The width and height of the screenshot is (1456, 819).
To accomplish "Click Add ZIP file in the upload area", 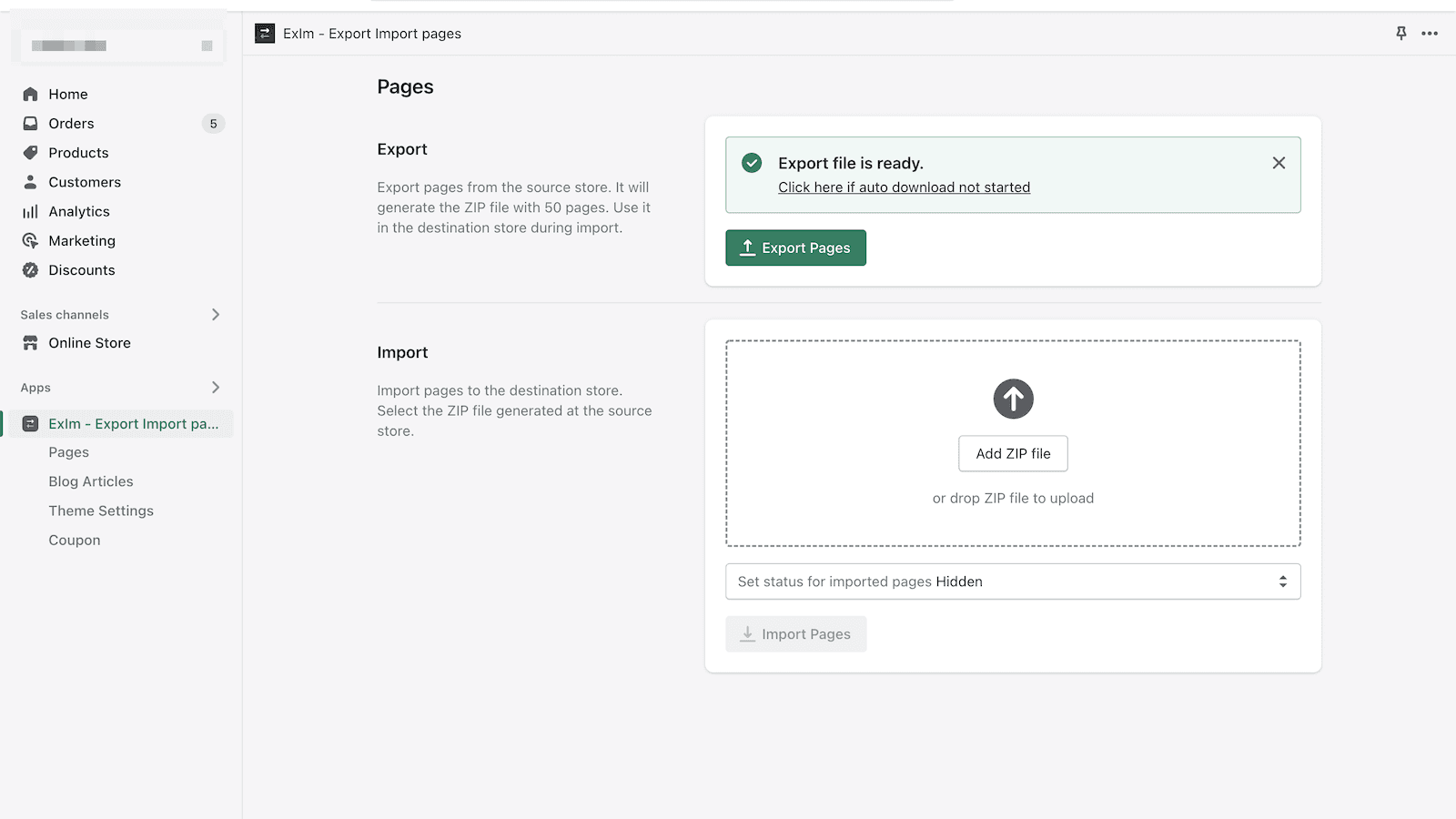I will pyautogui.click(x=1012, y=453).
